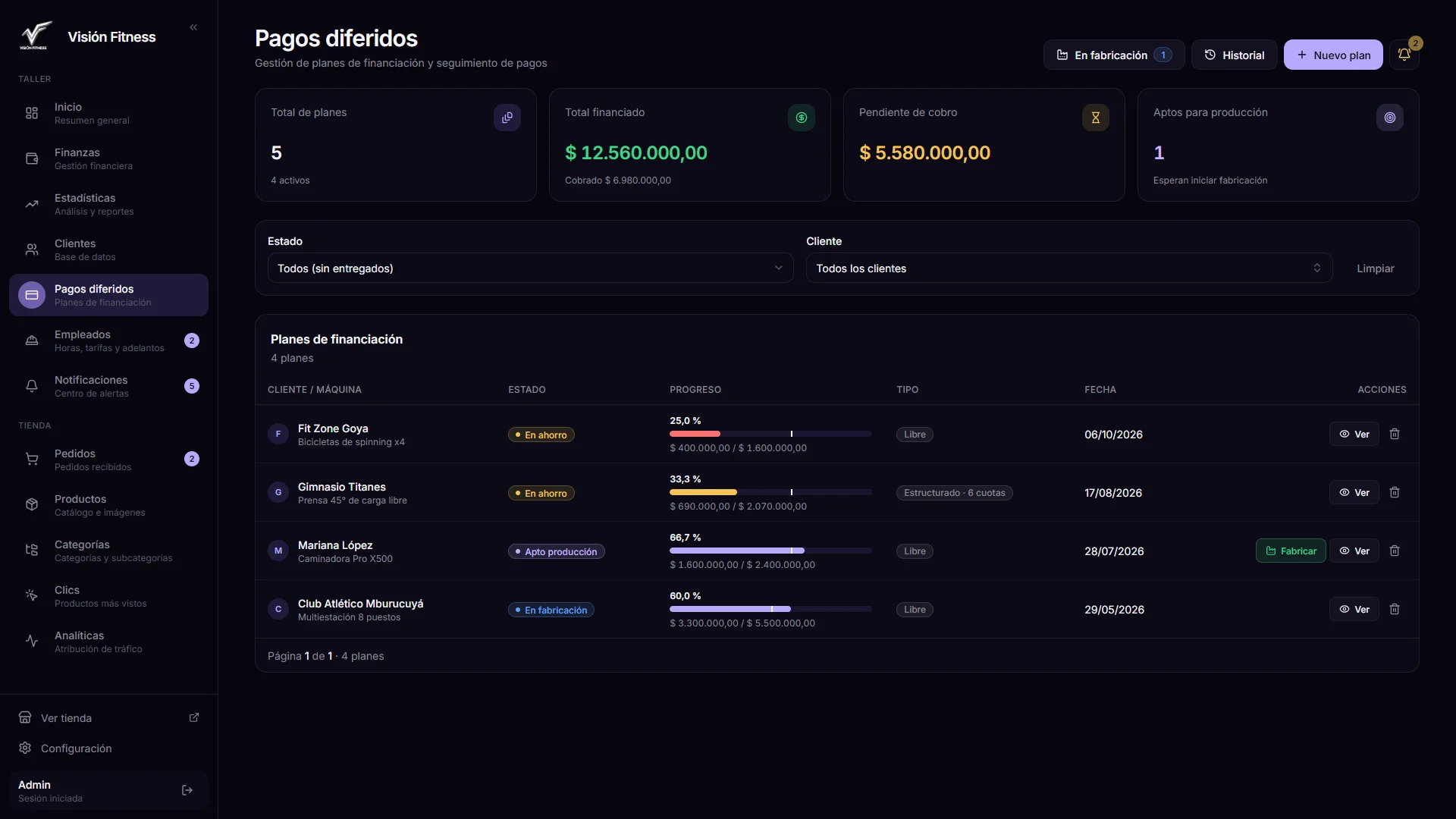Open the Productos catalog page
This screenshot has height=819, width=1456.
pyautogui.click(x=108, y=505)
